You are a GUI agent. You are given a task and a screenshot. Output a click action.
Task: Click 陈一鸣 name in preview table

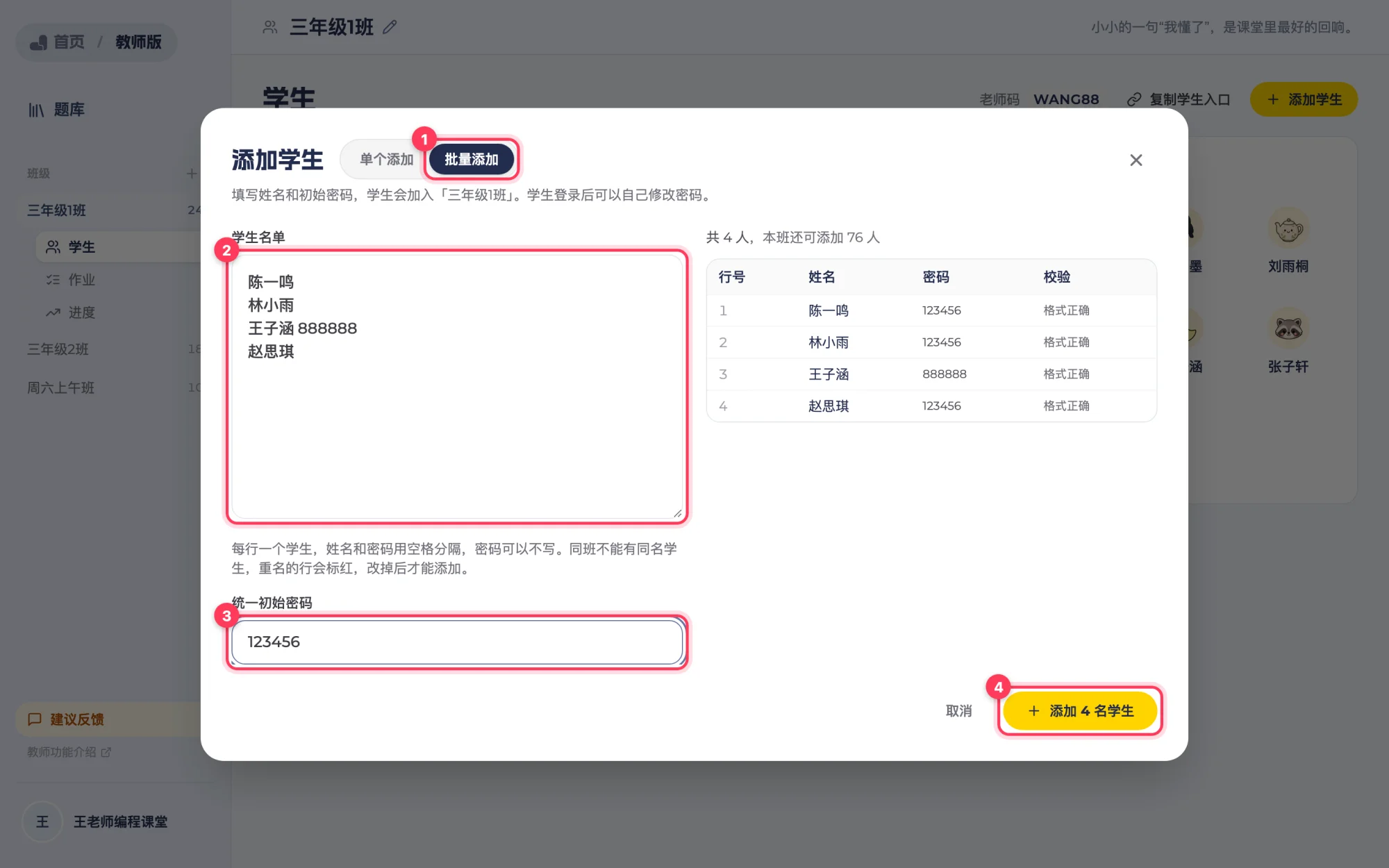click(829, 310)
